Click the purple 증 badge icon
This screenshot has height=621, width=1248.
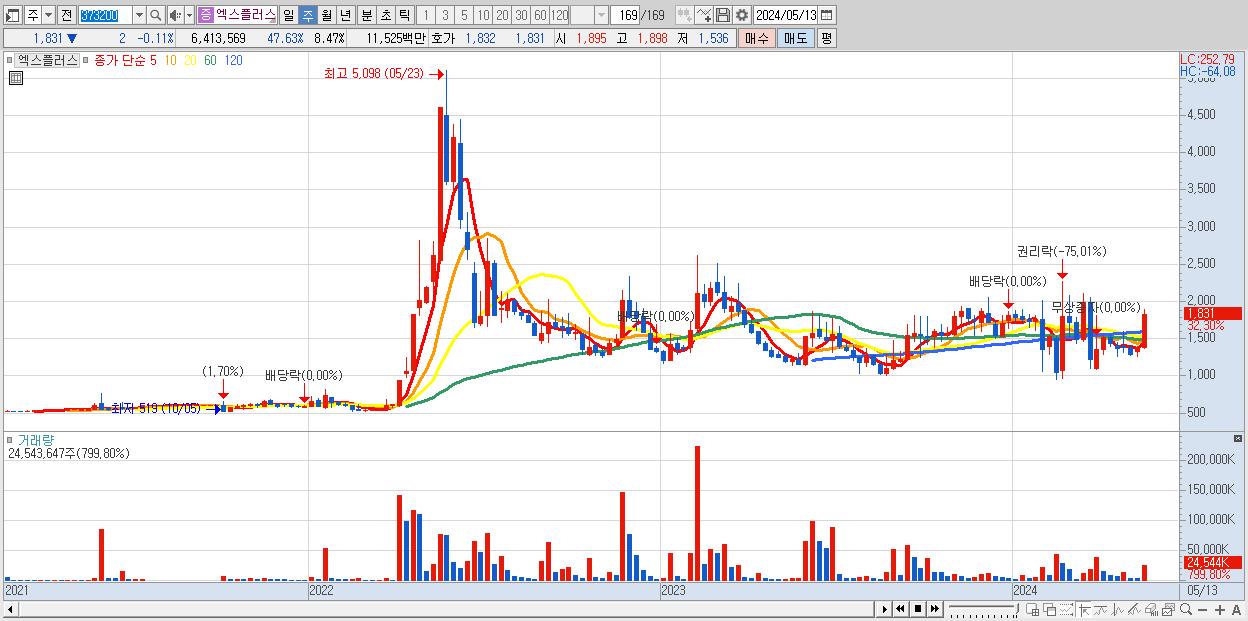tap(205, 15)
